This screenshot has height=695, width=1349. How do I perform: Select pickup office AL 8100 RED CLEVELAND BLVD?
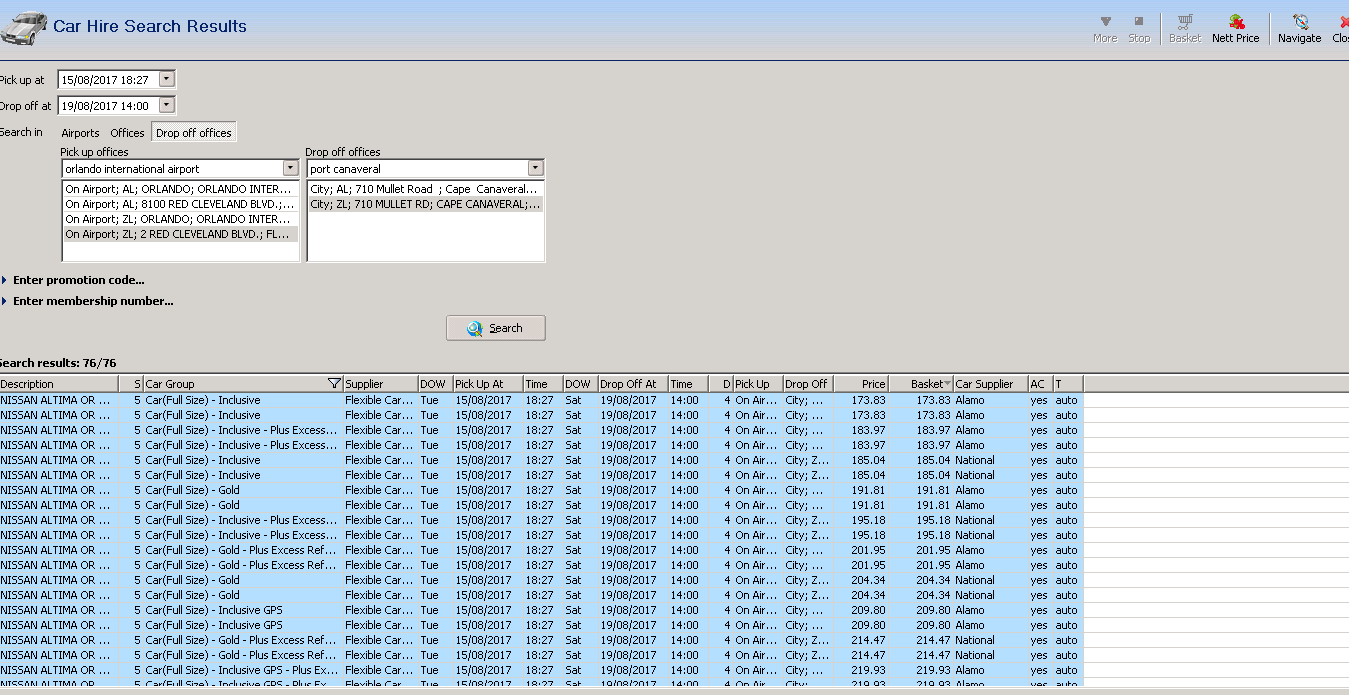click(x=180, y=204)
